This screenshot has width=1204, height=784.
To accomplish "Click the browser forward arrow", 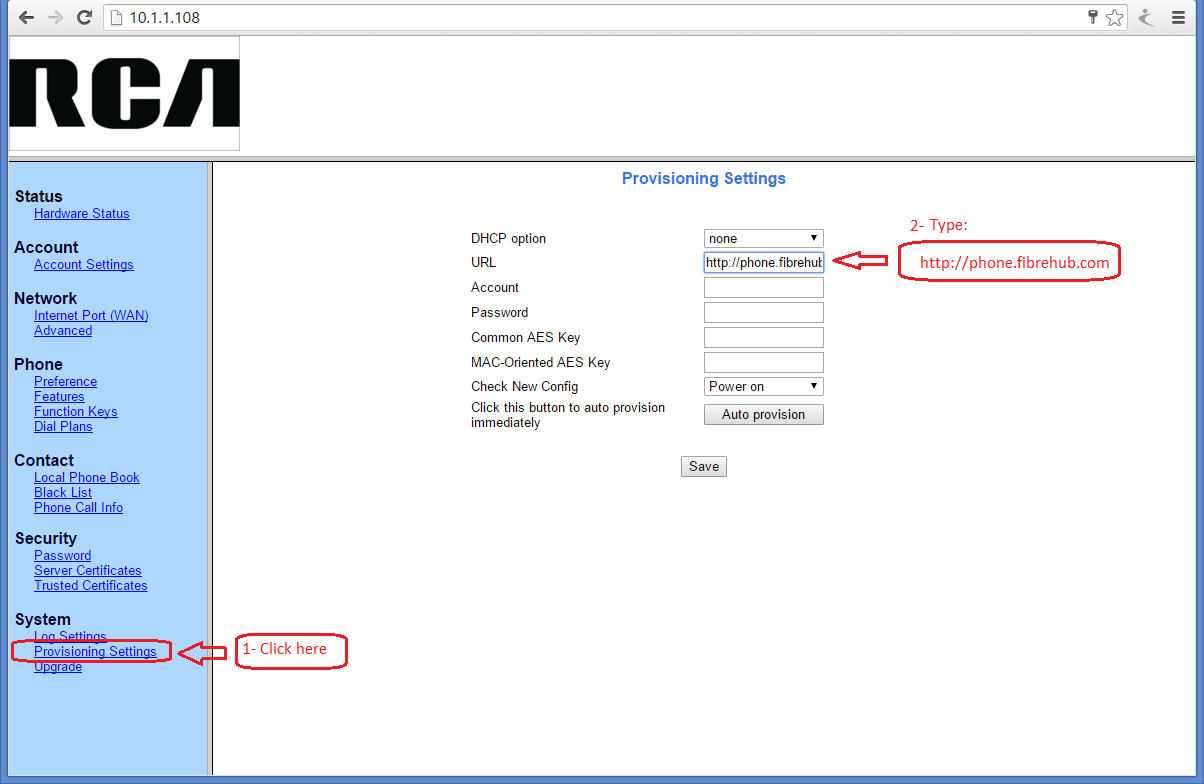I will (x=55, y=17).
